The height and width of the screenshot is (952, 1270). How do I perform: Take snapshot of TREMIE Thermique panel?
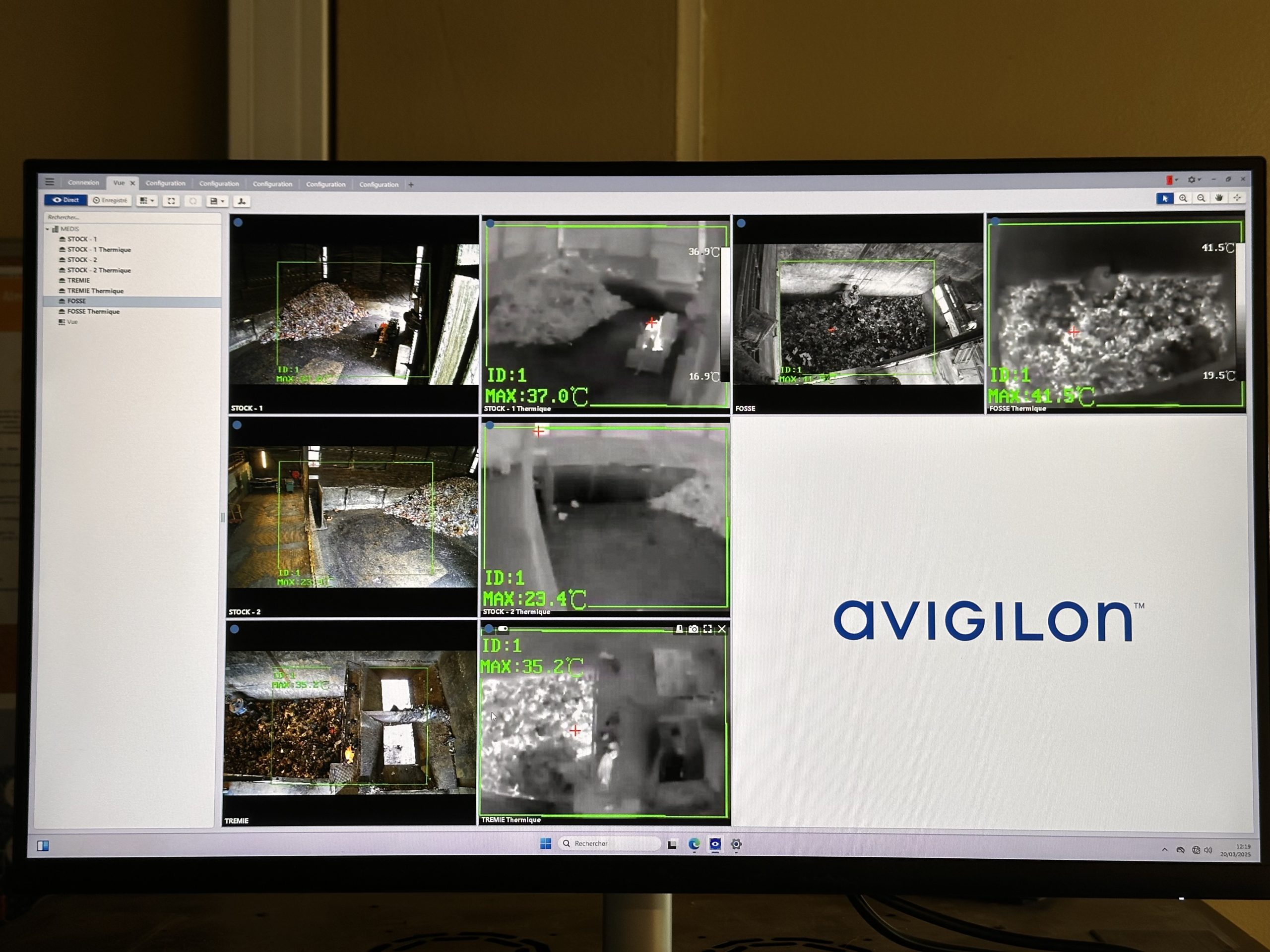[694, 629]
